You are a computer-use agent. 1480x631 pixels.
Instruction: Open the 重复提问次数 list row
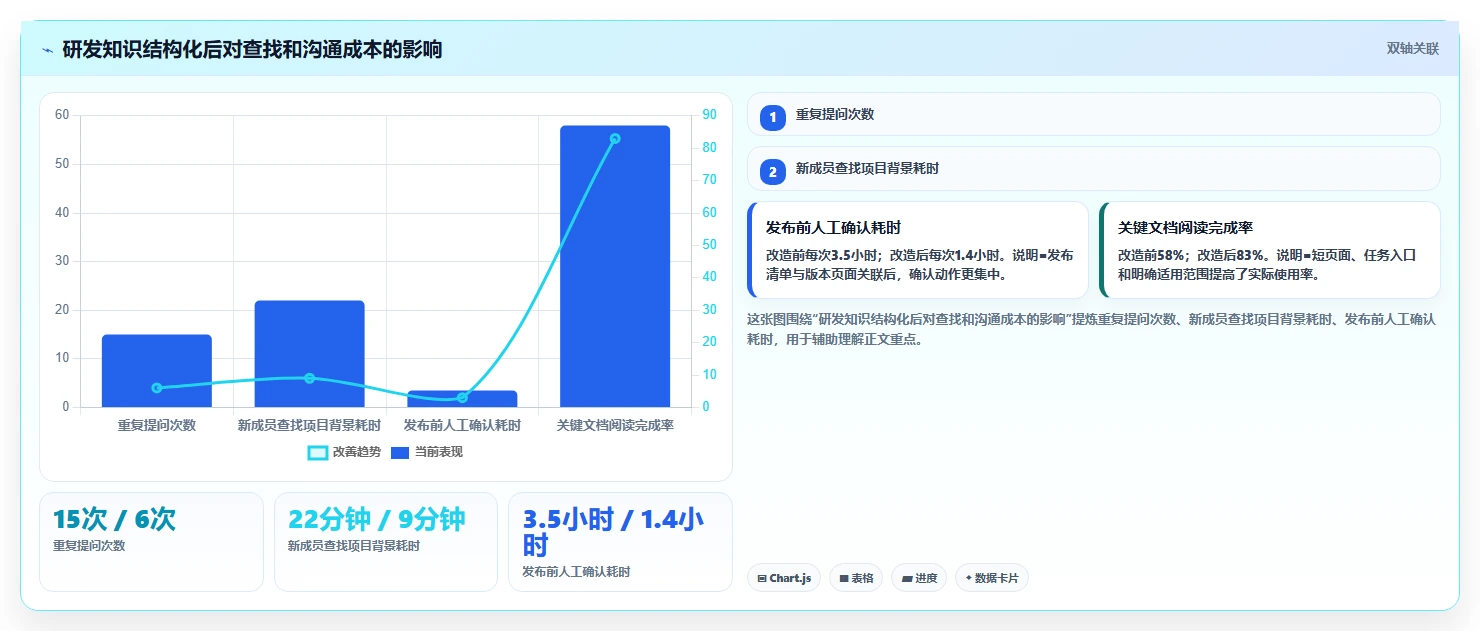1093,114
